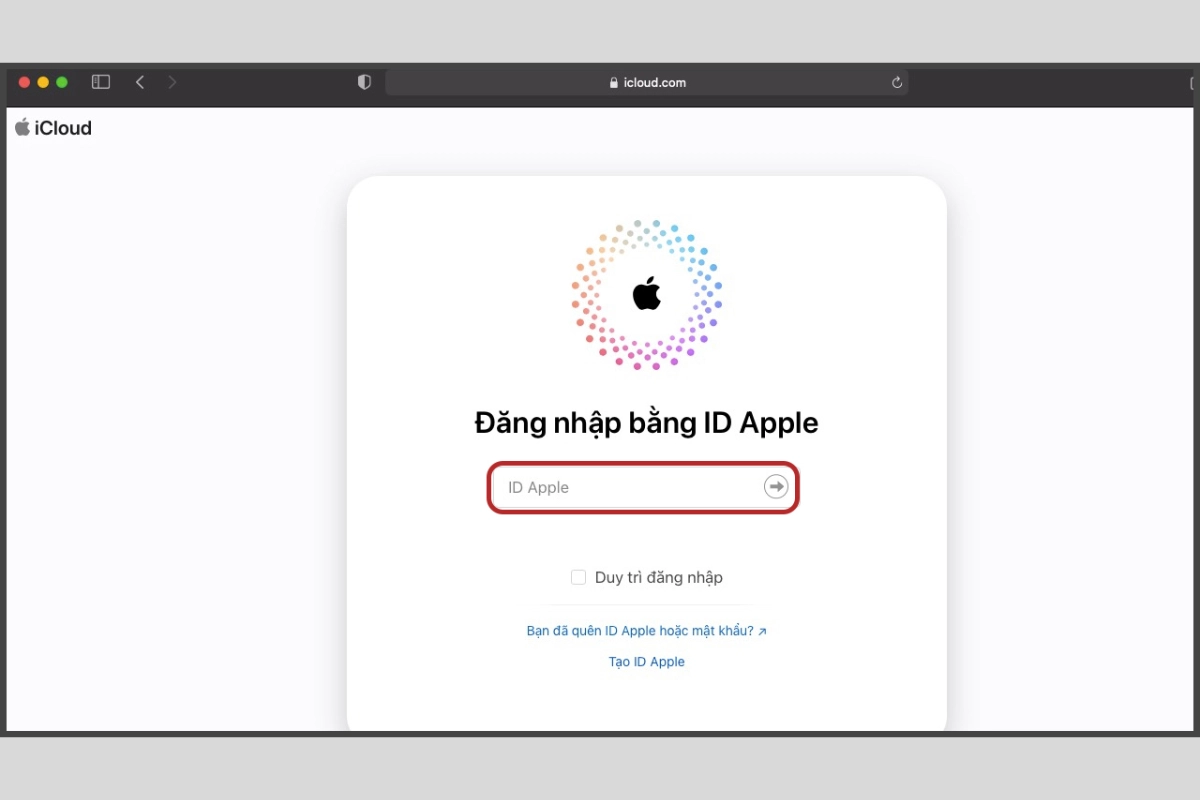
Task: Click the iCloud wordmark in the top left
Action: point(63,127)
